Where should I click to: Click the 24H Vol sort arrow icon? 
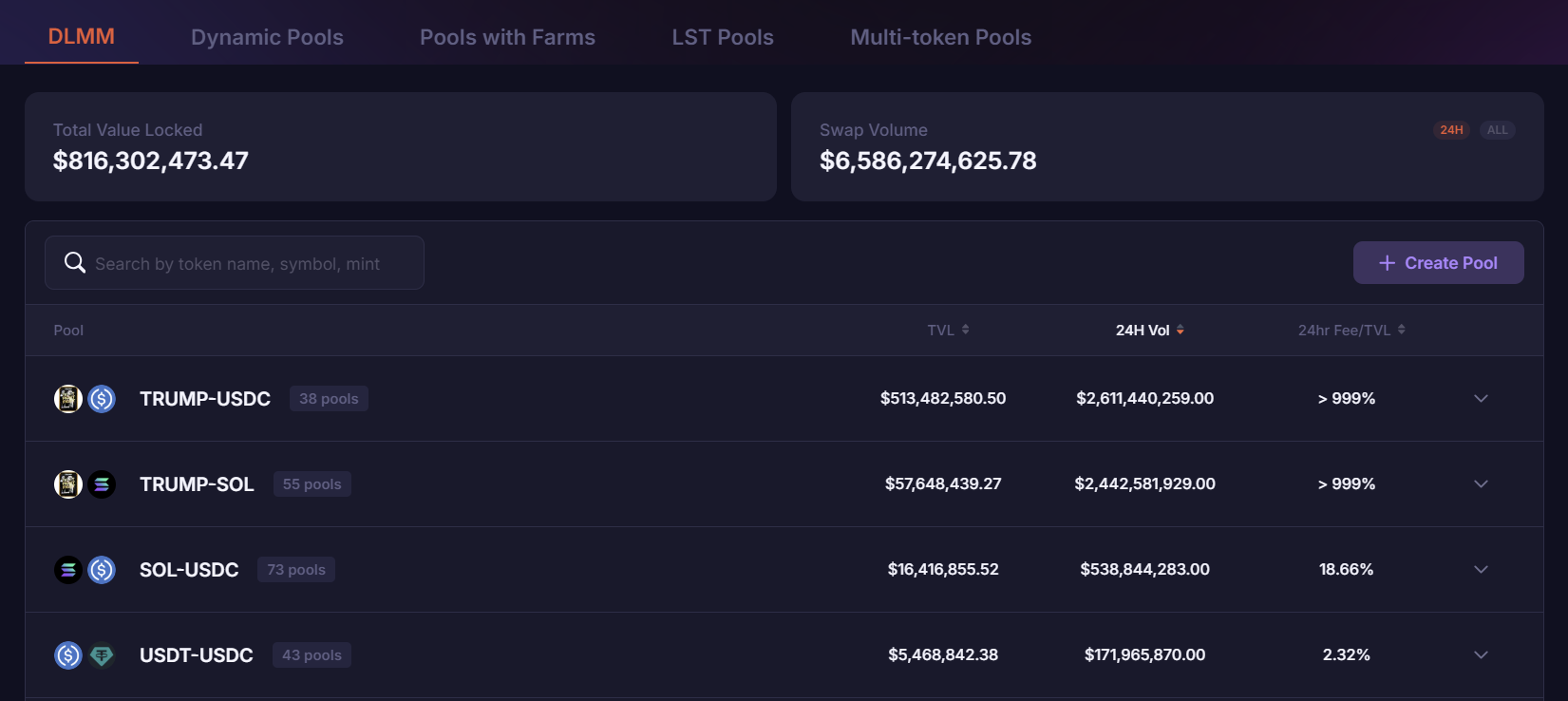1181,330
